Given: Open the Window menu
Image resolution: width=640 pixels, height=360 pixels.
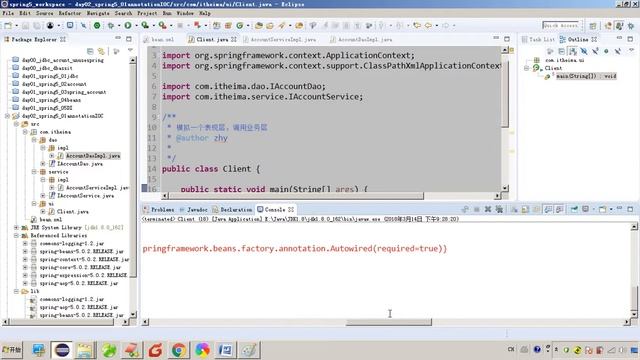Looking at the screenshot, I should click(x=185, y=13).
